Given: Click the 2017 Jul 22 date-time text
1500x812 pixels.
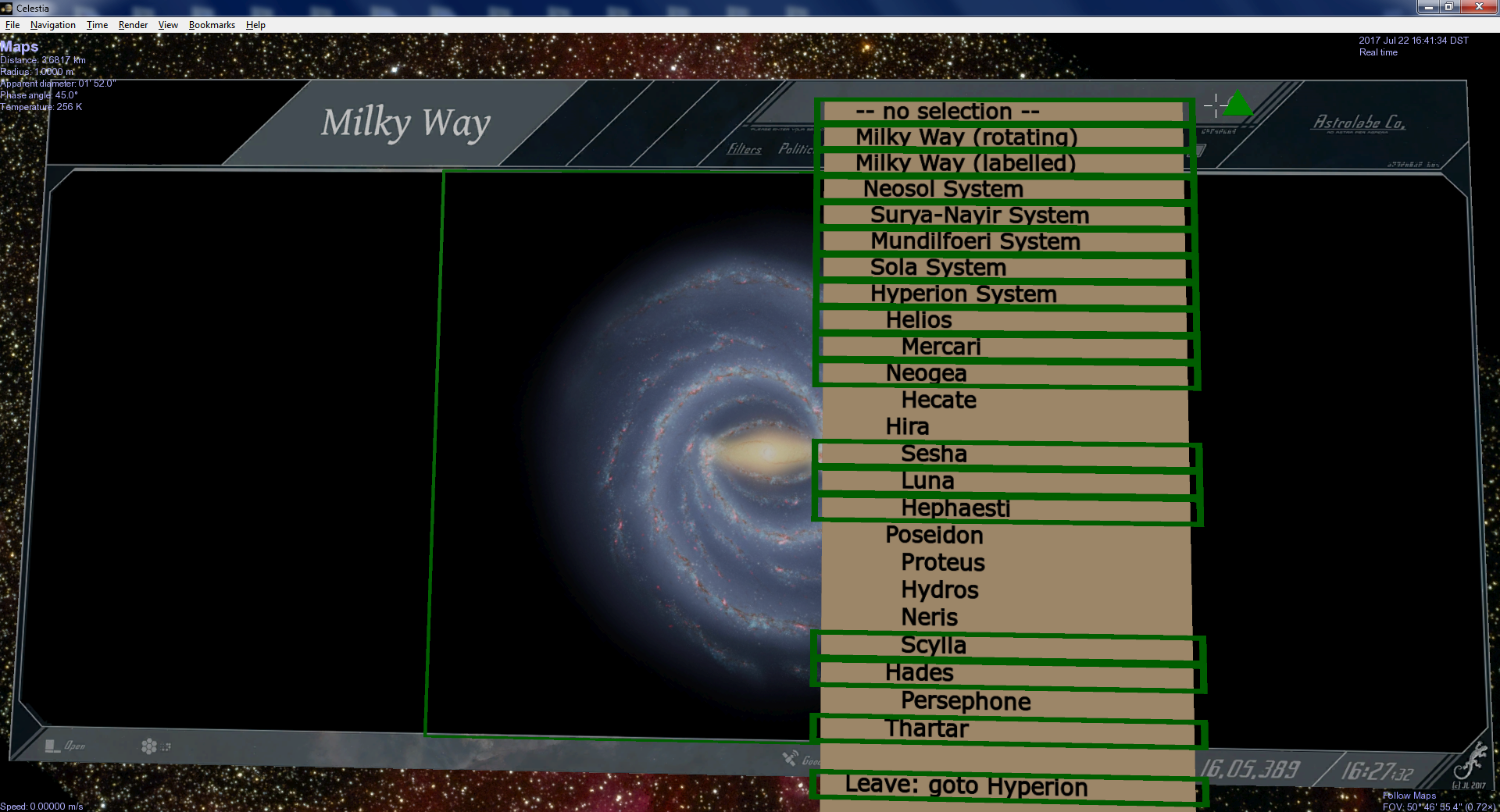Looking at the screenshot, I should coord(1413,41).
